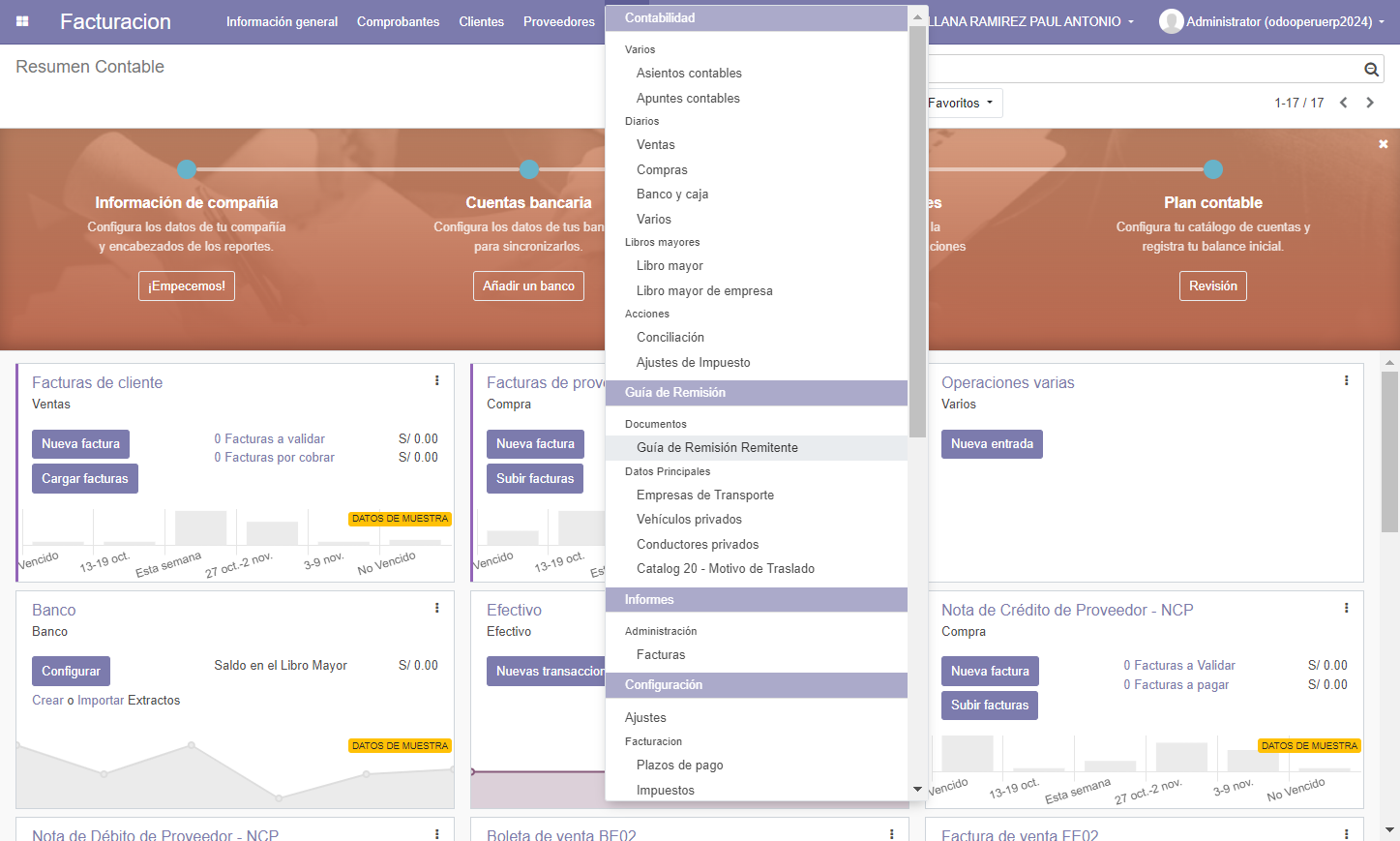Open Guía de Remisión Remitente
1400x841 pixels.
[x=757, y=447]
